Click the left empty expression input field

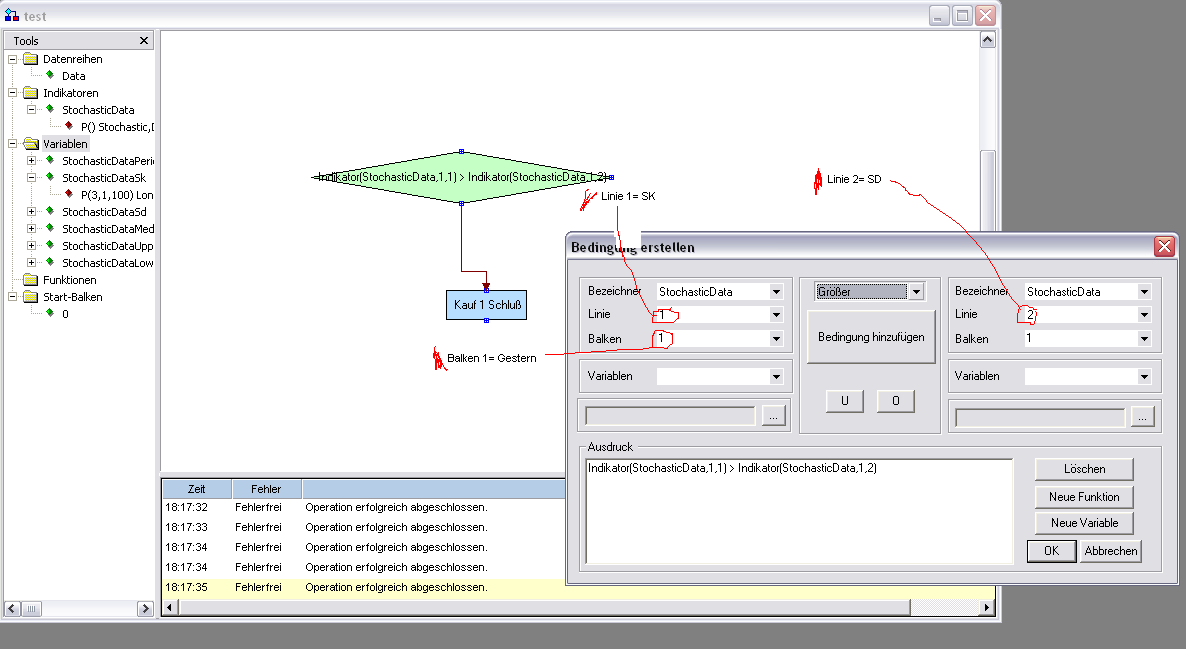tap(670, 416)
